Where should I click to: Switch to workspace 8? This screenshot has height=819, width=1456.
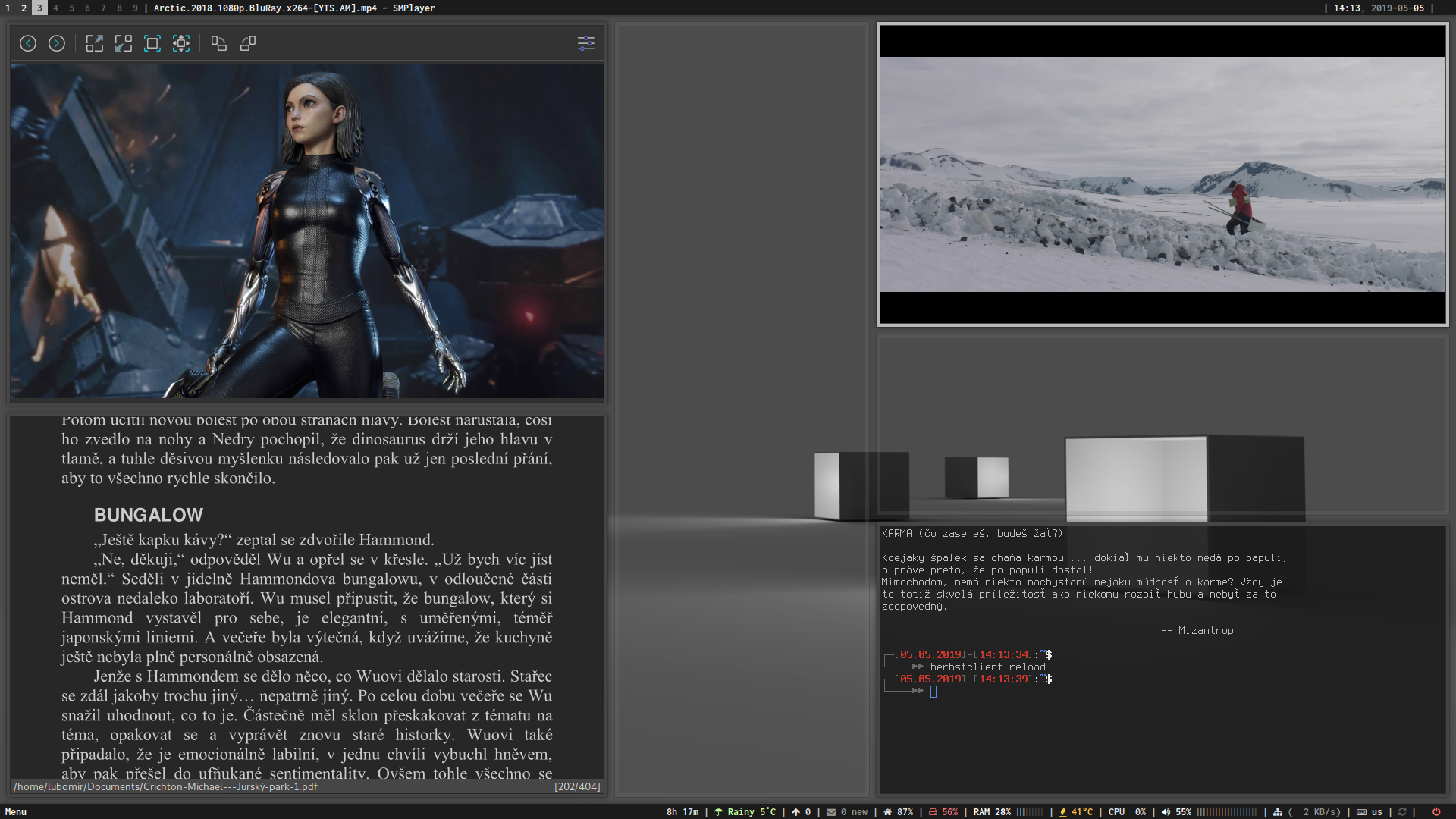pyautogui.click(x=119, y=8)
